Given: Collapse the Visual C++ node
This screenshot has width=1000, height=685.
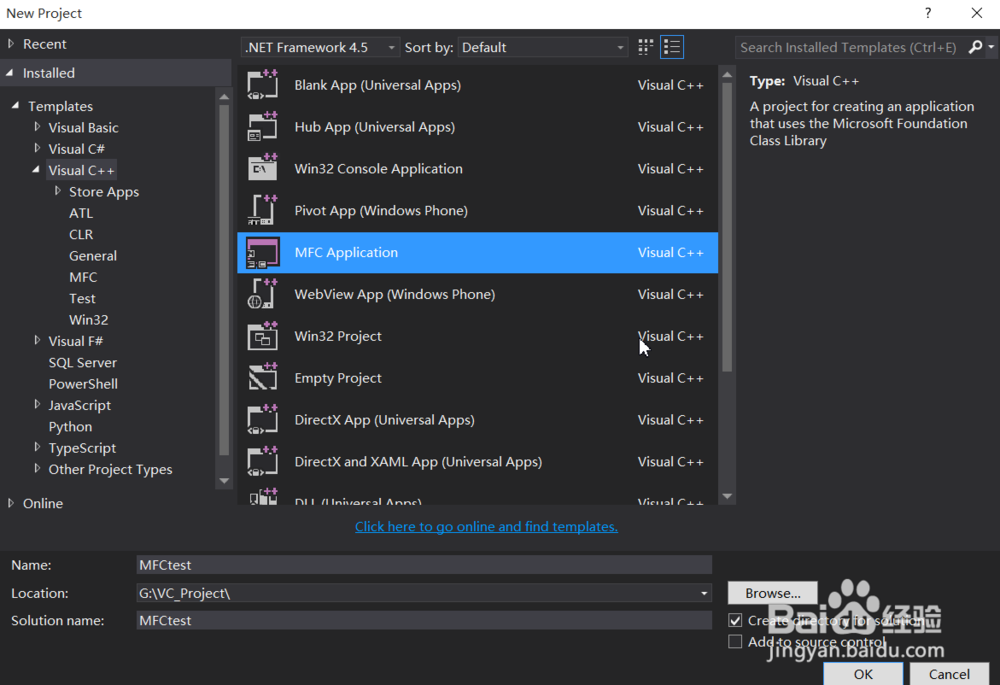Looking at the screenshot, I should pos(36,170).
